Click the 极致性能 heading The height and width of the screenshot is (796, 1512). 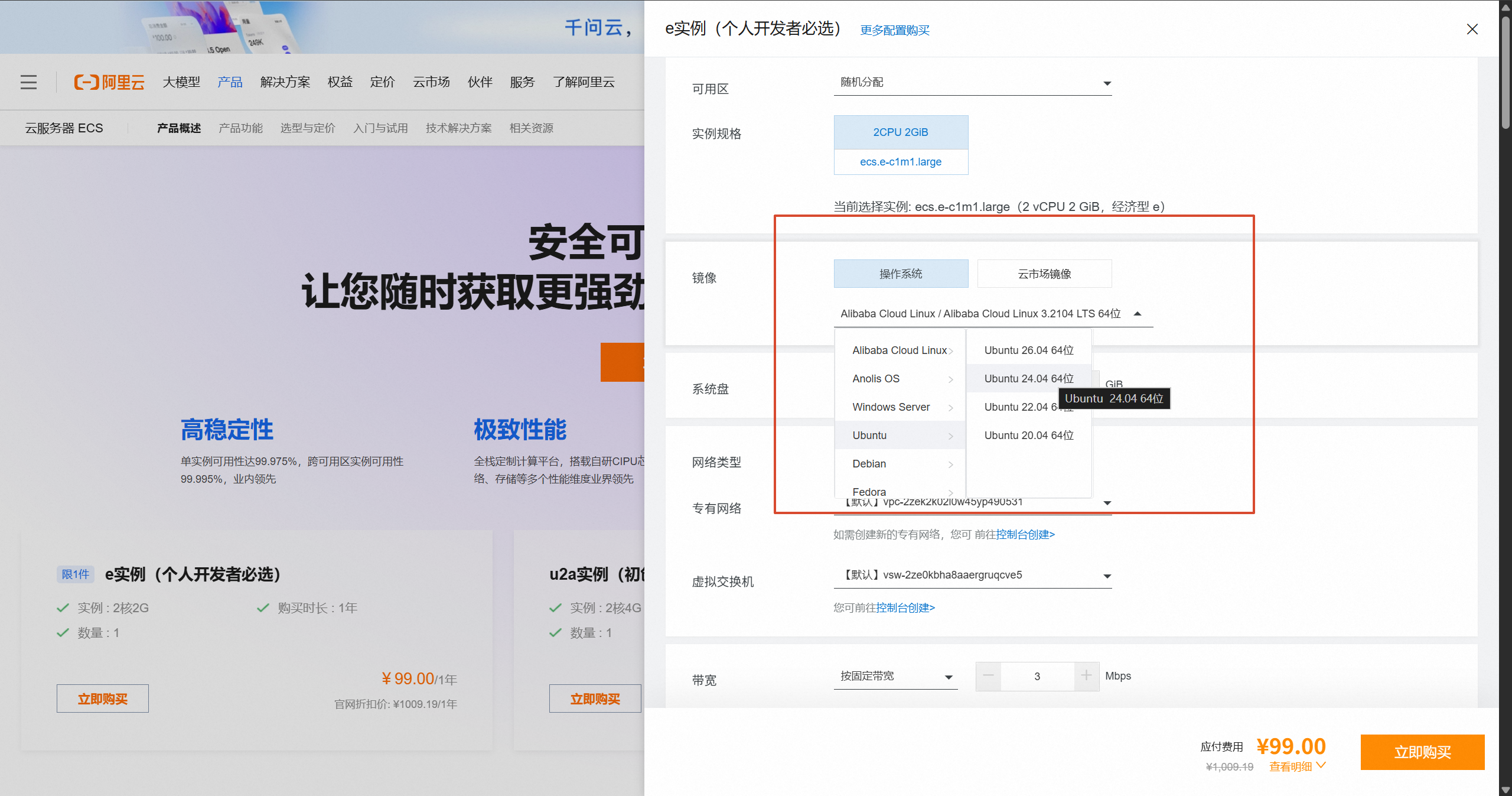[520, 430]
